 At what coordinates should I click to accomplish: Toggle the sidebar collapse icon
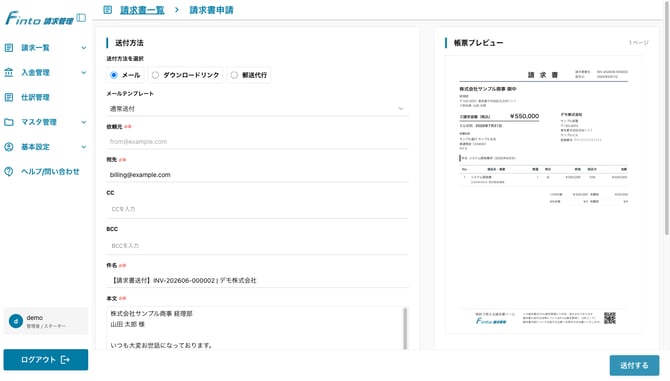pos(81,18)
